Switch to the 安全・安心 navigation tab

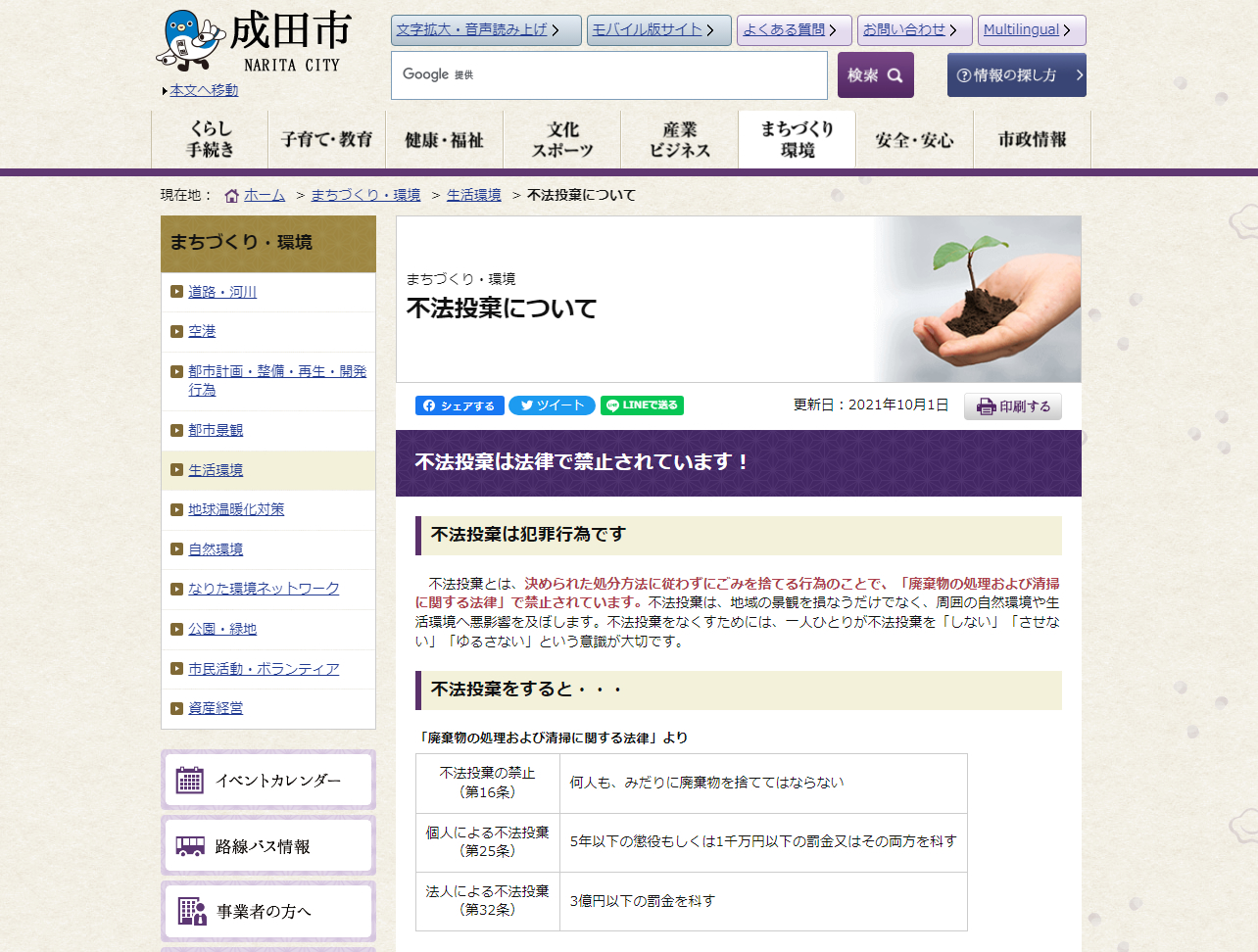914,140
